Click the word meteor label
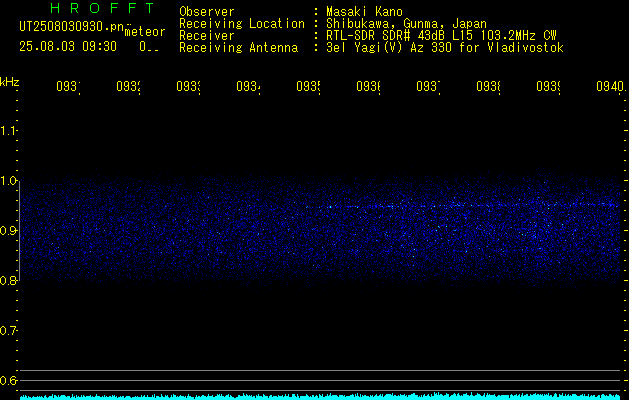Image resolution: width=629 pixels, height=400 pixels. tap(145, 32)
